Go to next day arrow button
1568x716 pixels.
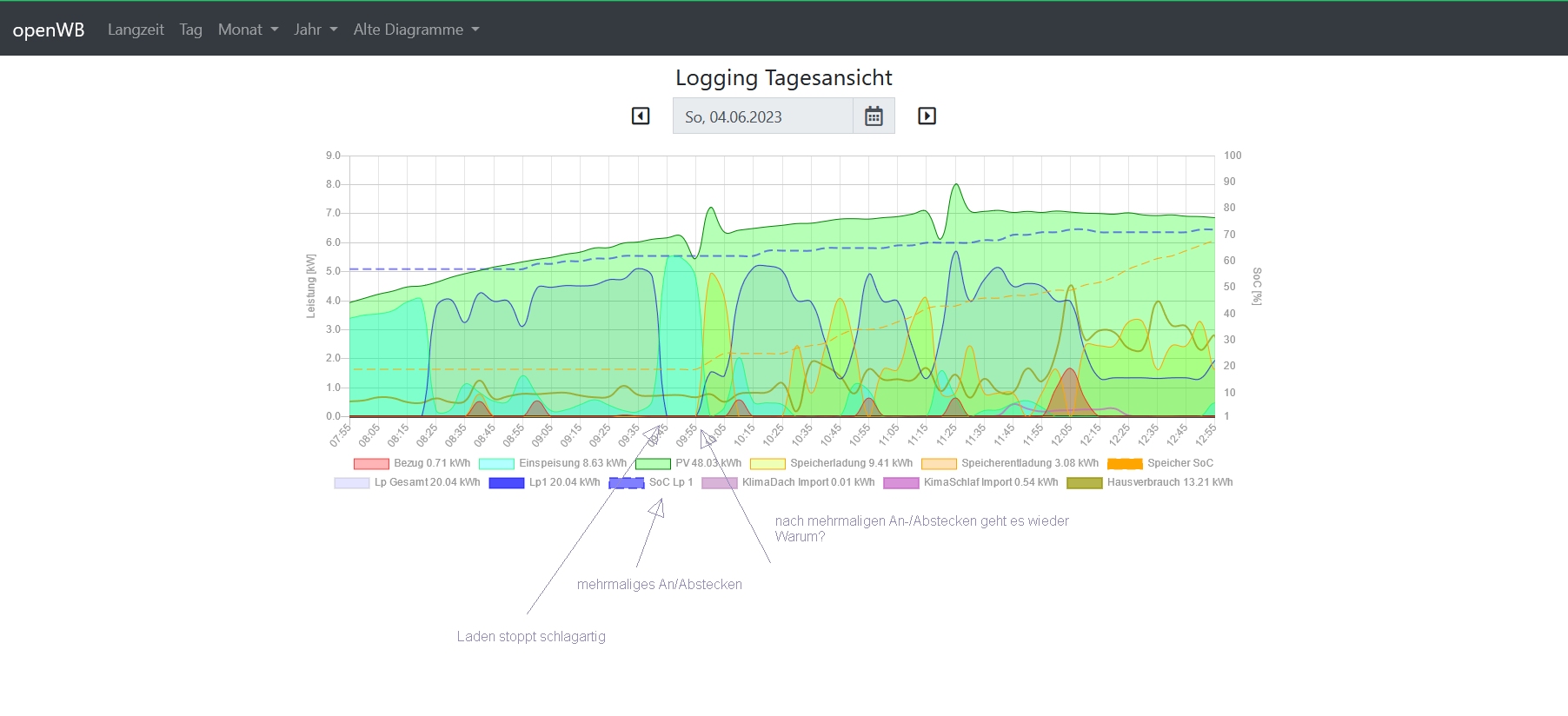click(x=927, y=116)
